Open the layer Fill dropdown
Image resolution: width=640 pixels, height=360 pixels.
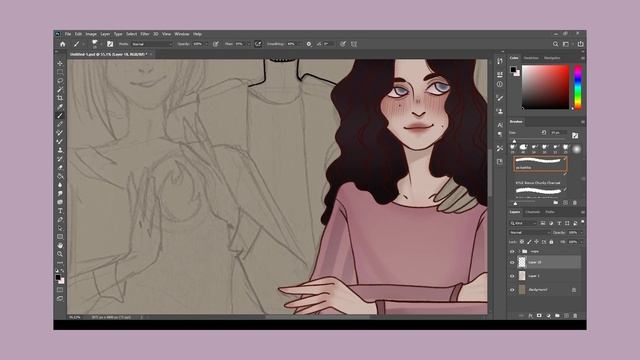coord(581,242)
